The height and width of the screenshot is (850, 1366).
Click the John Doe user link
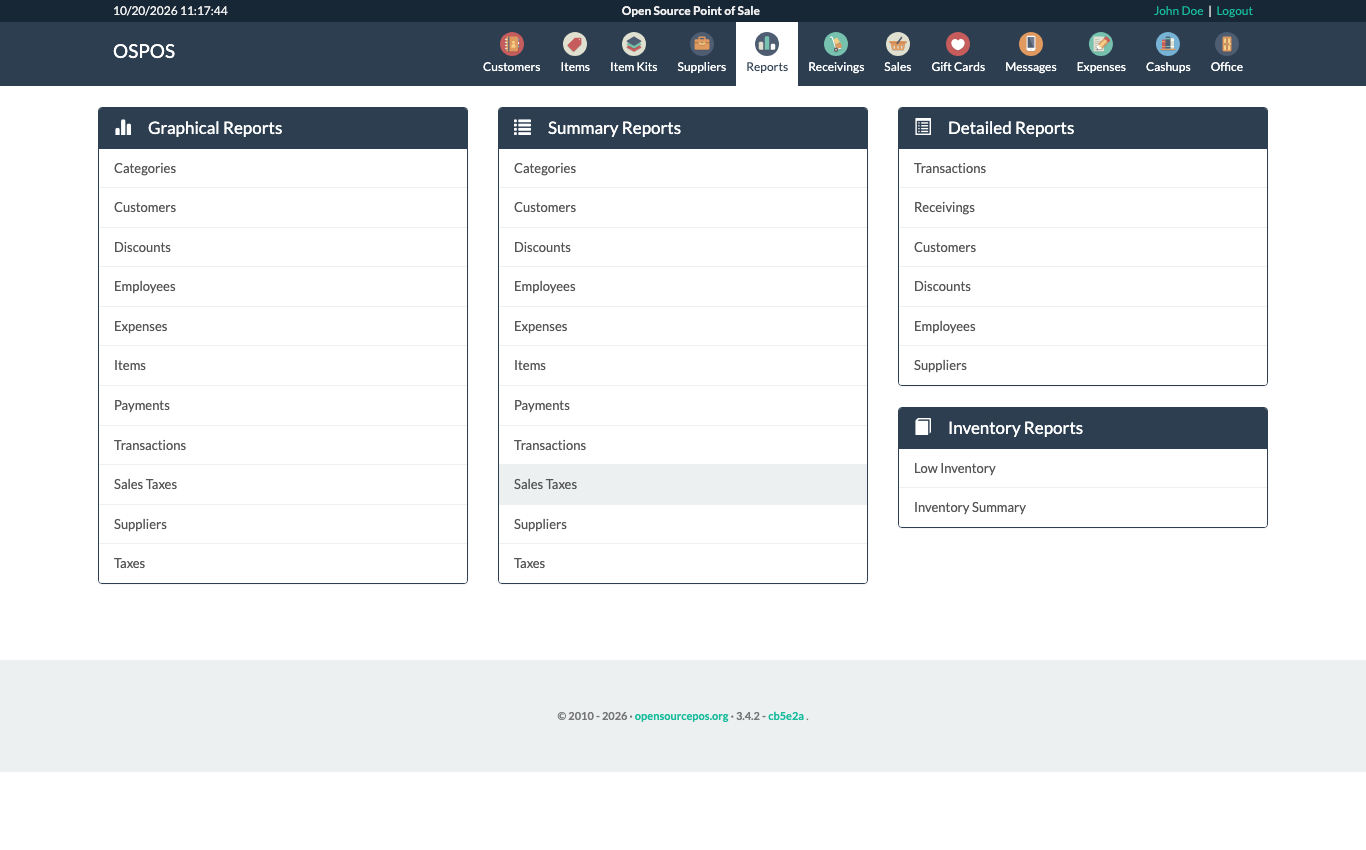coord(1178,11)
